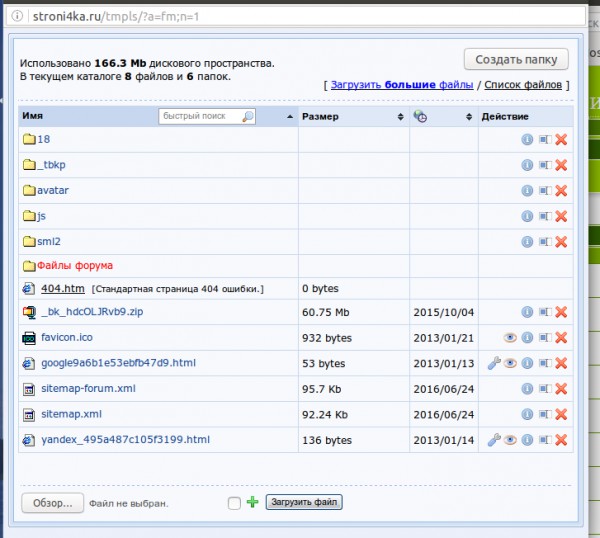Click the Обзор... file browse button
The width and height of the screenshot is (600, 538).
click(52, 503)
